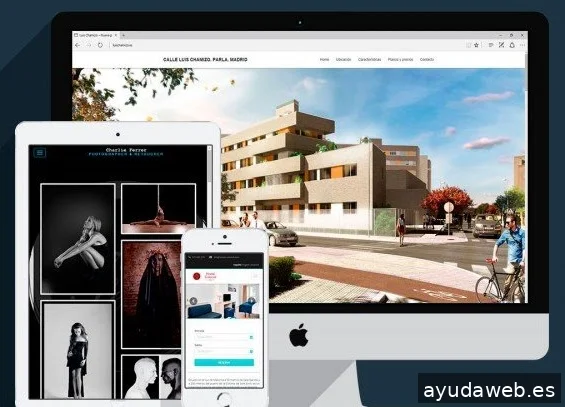Open the aerial dancer splits photo on iPad
Image resolution: width=565 pixels, height=407 pixels.
pyautogui.click(x=159, y=208)
